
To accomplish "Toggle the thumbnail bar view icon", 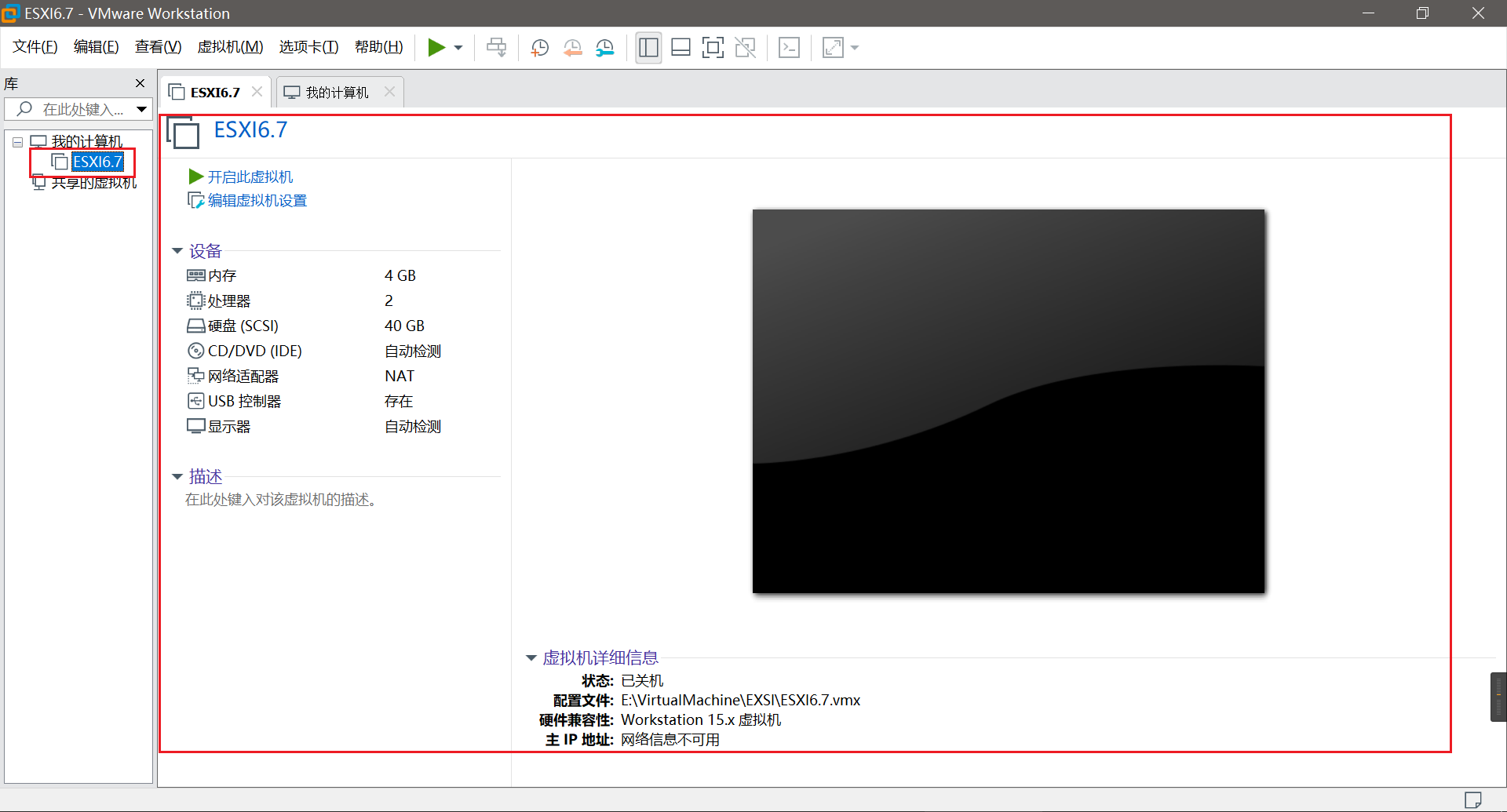I will click(681, 48).
